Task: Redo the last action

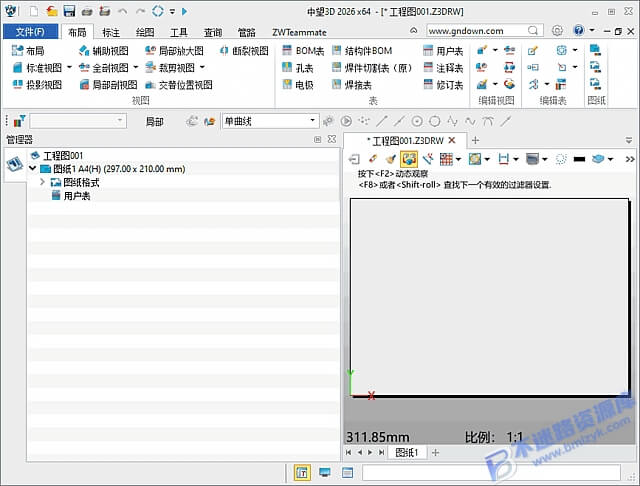Action: pyautogui.click(x=140, y=11)
